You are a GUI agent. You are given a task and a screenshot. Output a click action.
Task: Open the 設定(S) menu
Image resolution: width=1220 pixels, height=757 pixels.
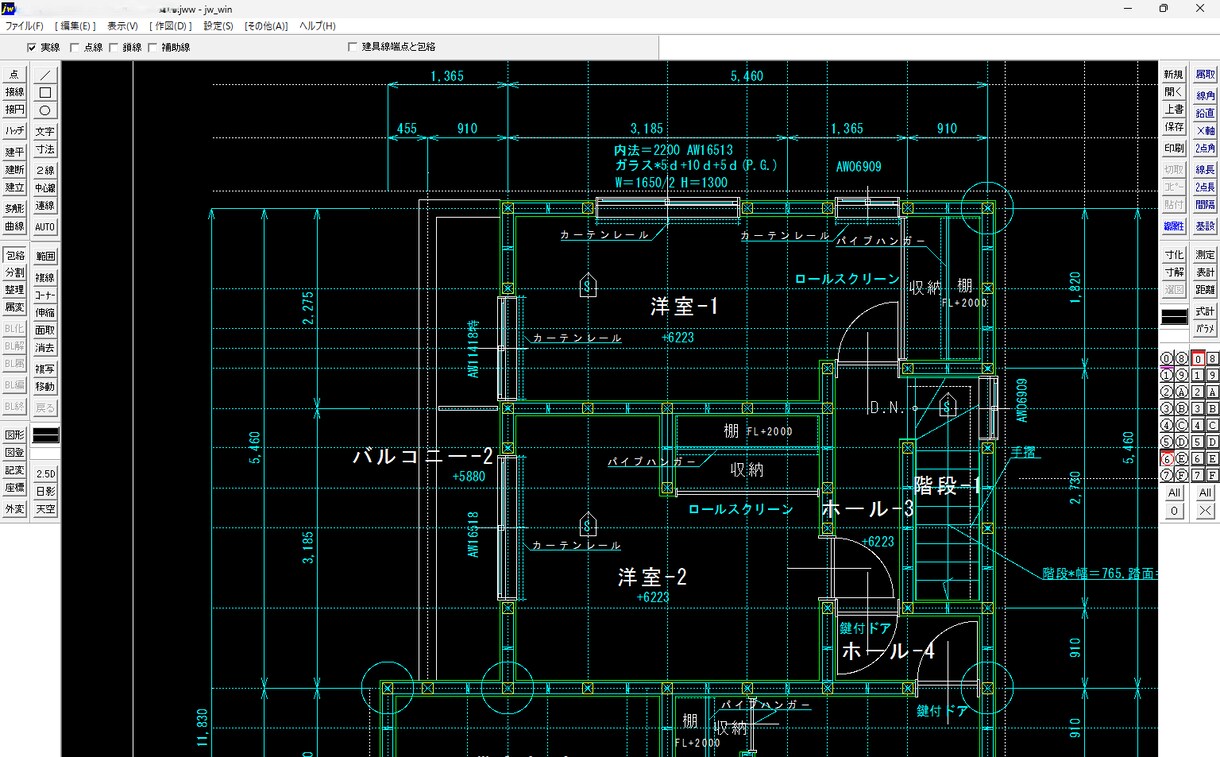tap(218, 25)
